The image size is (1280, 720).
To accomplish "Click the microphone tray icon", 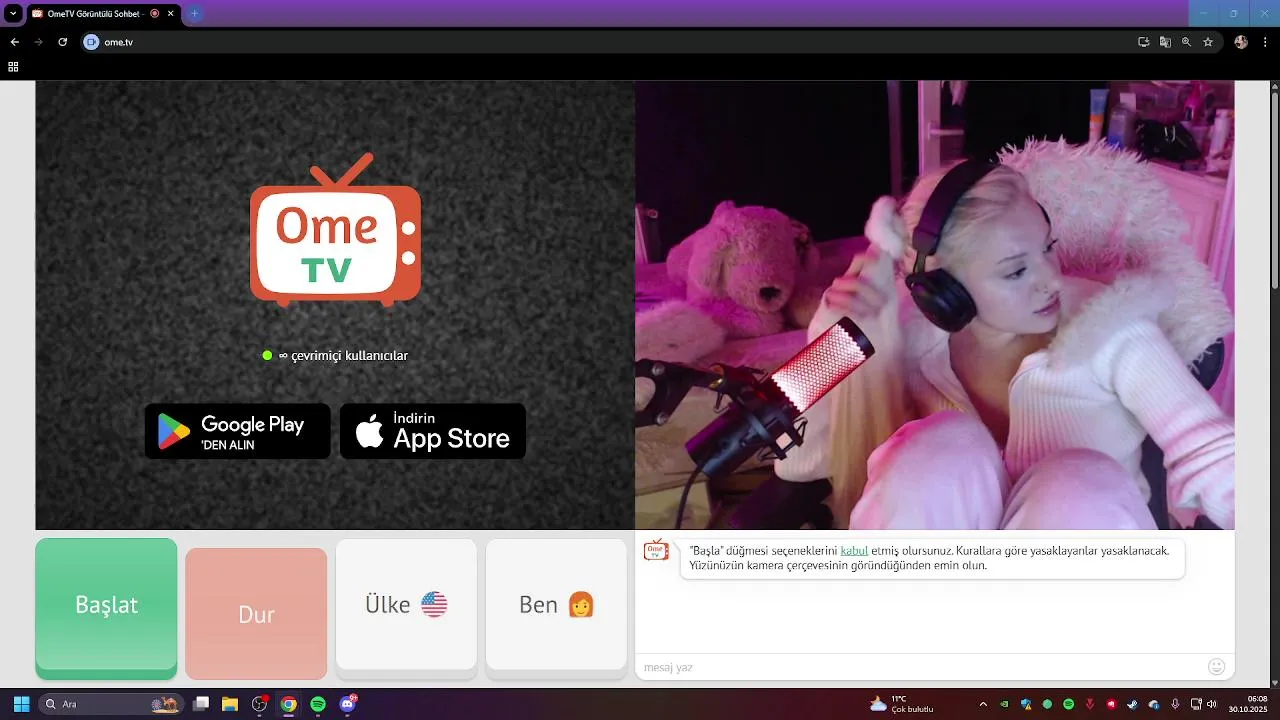I will (x=1175, y=704).
